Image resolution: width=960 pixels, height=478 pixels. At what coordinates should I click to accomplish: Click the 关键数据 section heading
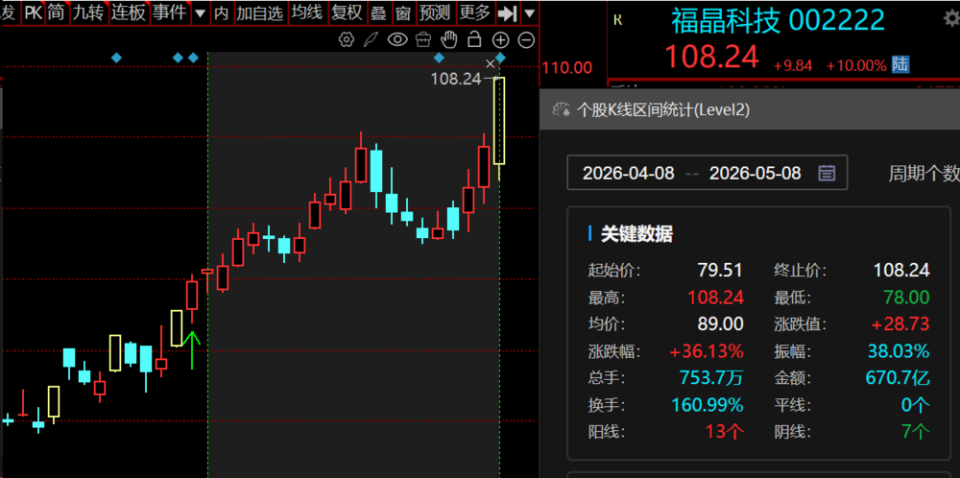[x=637, y=234]
